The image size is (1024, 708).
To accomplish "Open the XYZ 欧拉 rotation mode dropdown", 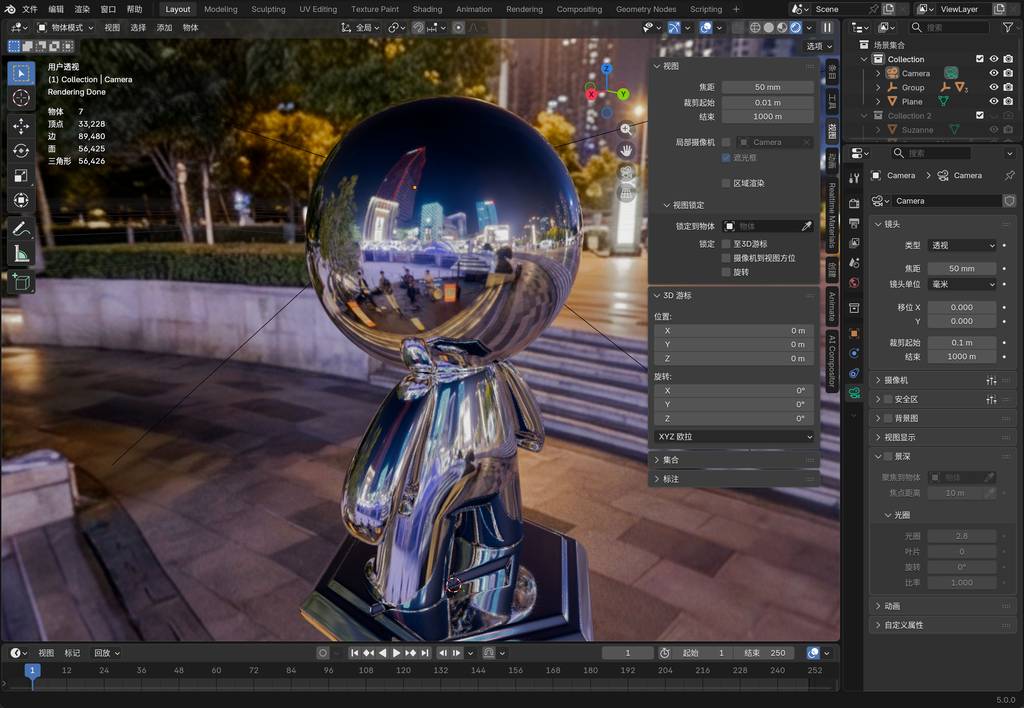I will [734, 437].
